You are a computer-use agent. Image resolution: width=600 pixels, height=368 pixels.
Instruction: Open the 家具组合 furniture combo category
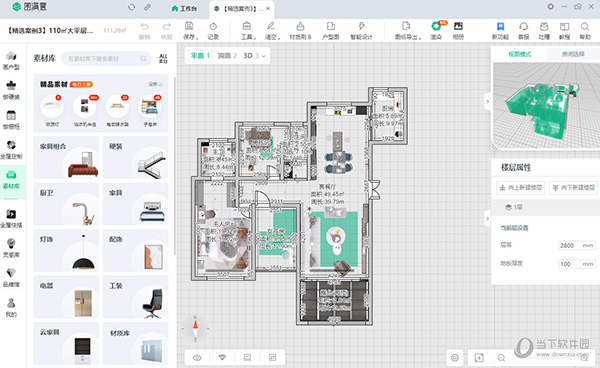[66, 158]
